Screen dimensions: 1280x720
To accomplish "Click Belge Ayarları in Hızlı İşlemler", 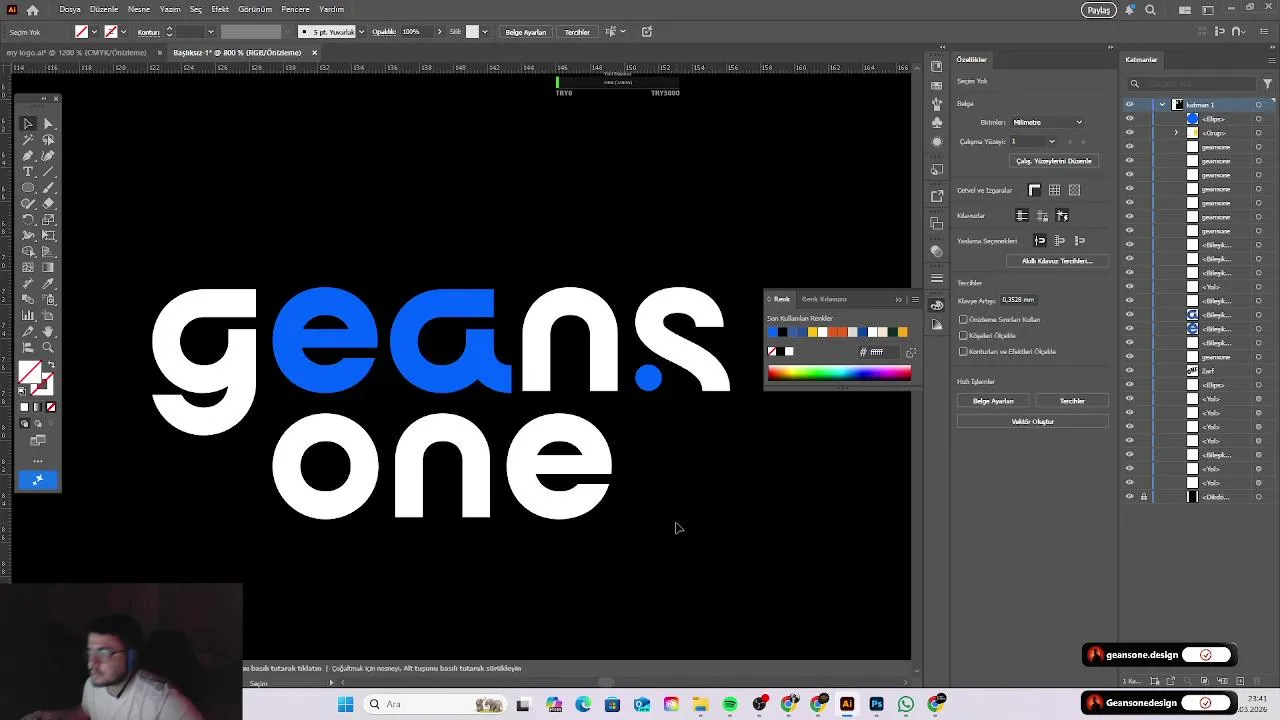I will coord(993,401).
